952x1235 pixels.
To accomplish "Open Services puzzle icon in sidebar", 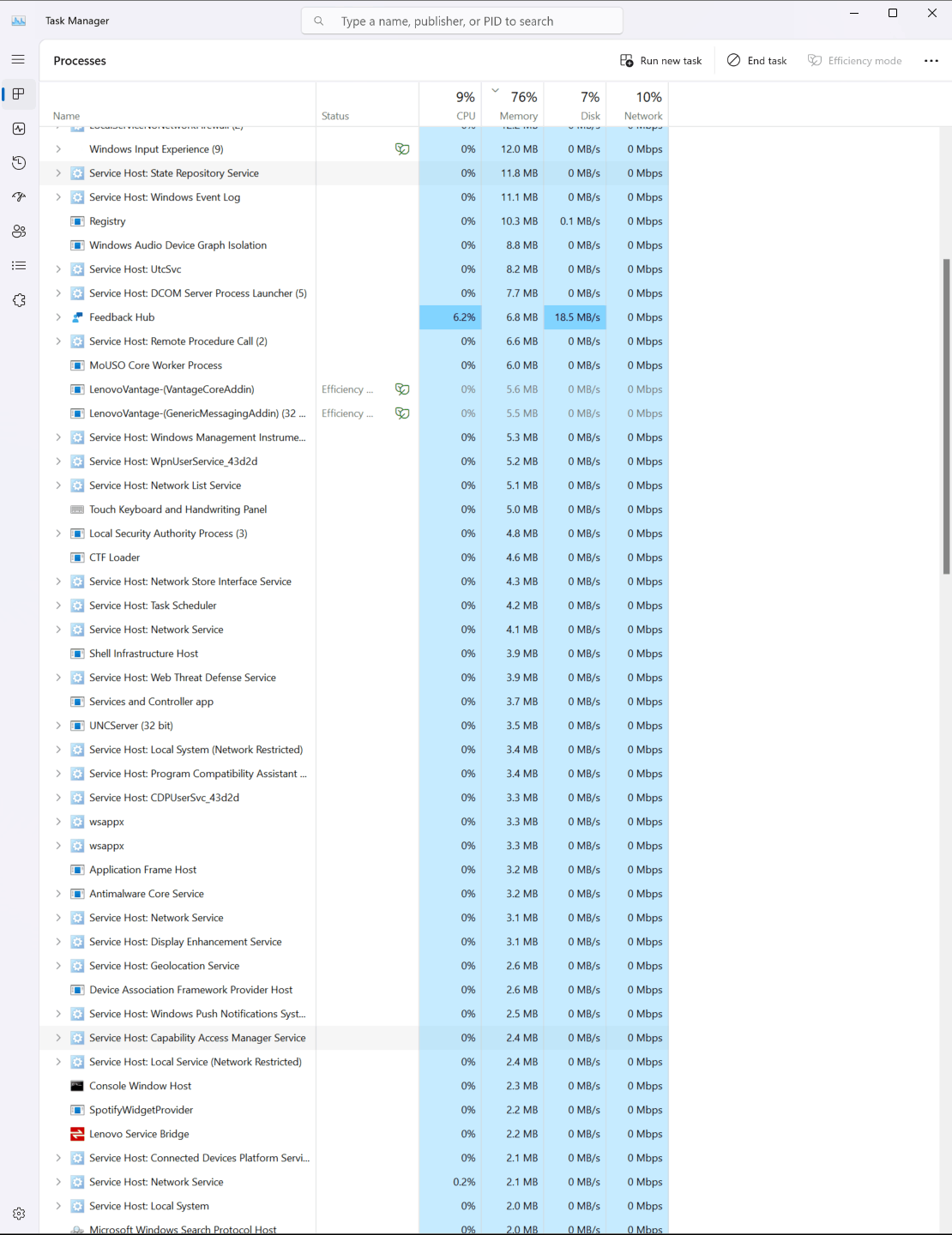I will coord(19,300).
